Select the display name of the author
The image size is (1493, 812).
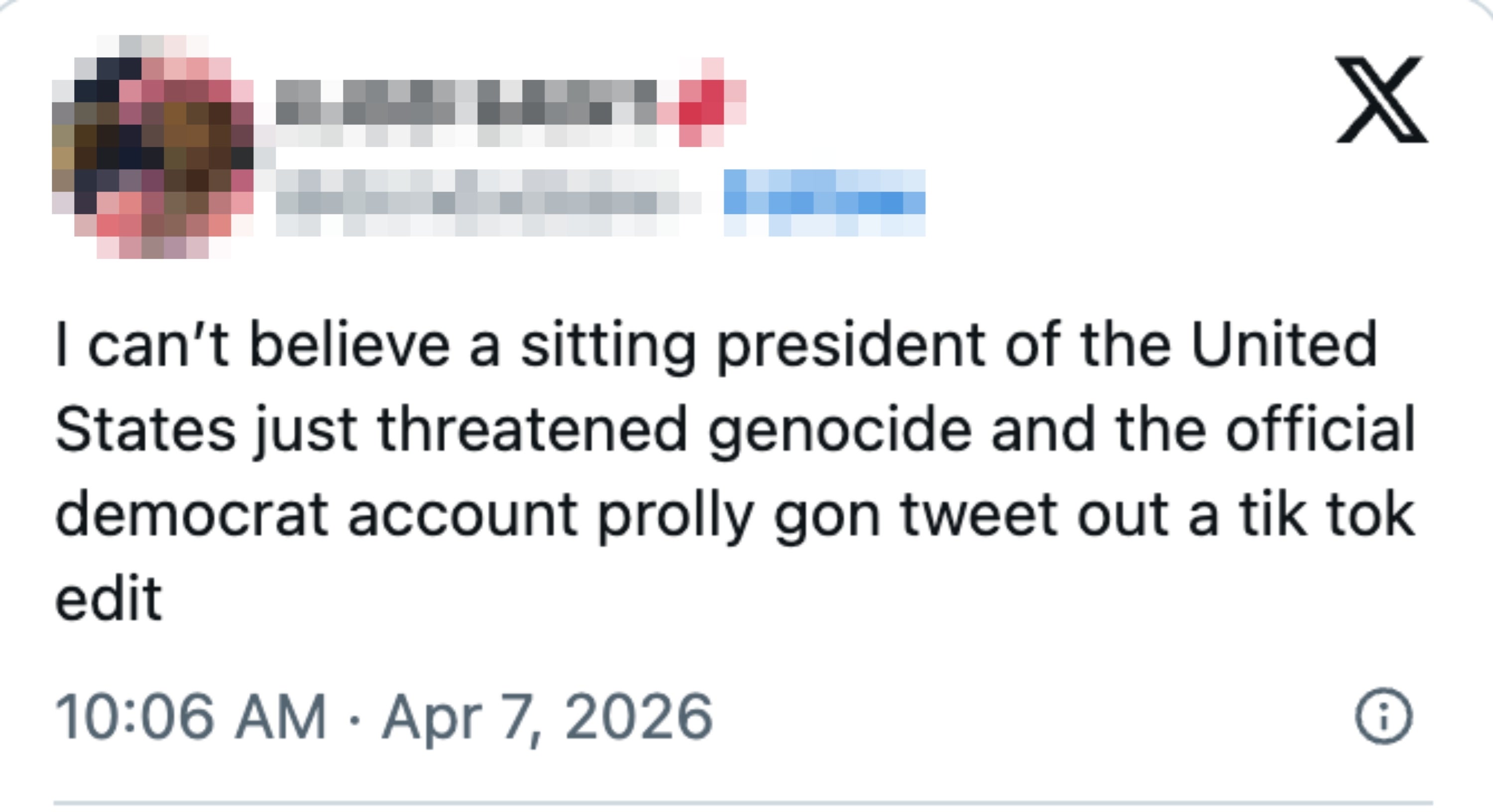point(463,104)
